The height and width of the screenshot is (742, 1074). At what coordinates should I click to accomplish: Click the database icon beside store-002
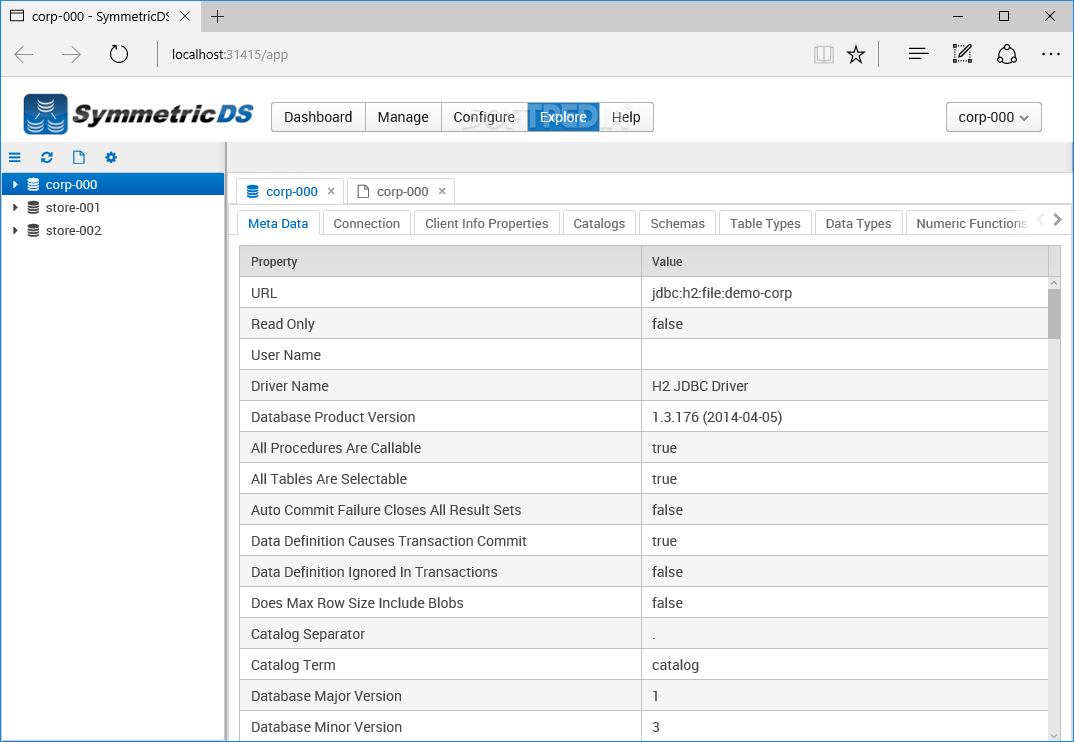tap(33, 231)
